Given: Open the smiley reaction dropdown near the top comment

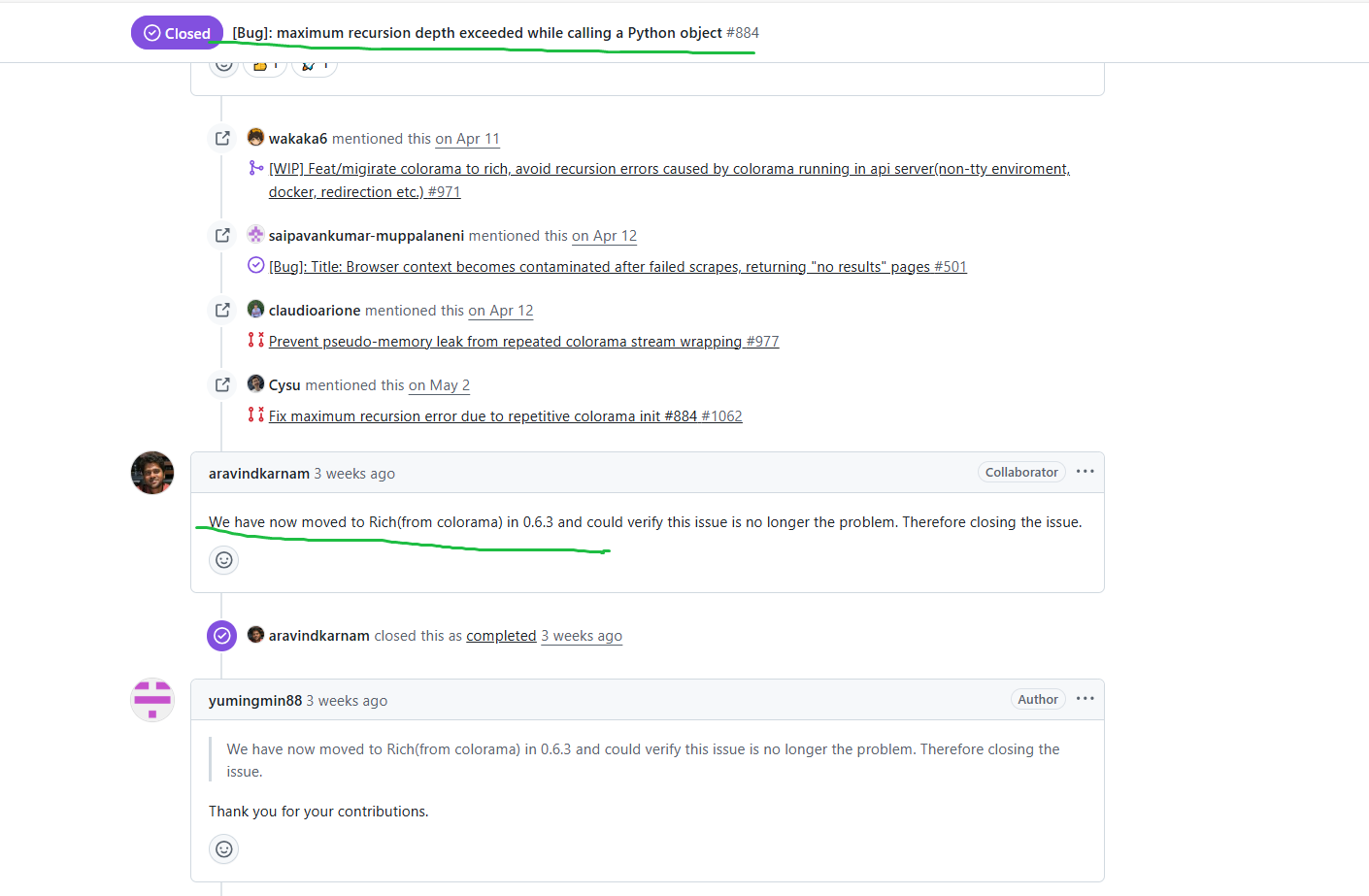Looking at the screenshot, I should (223, 64).
